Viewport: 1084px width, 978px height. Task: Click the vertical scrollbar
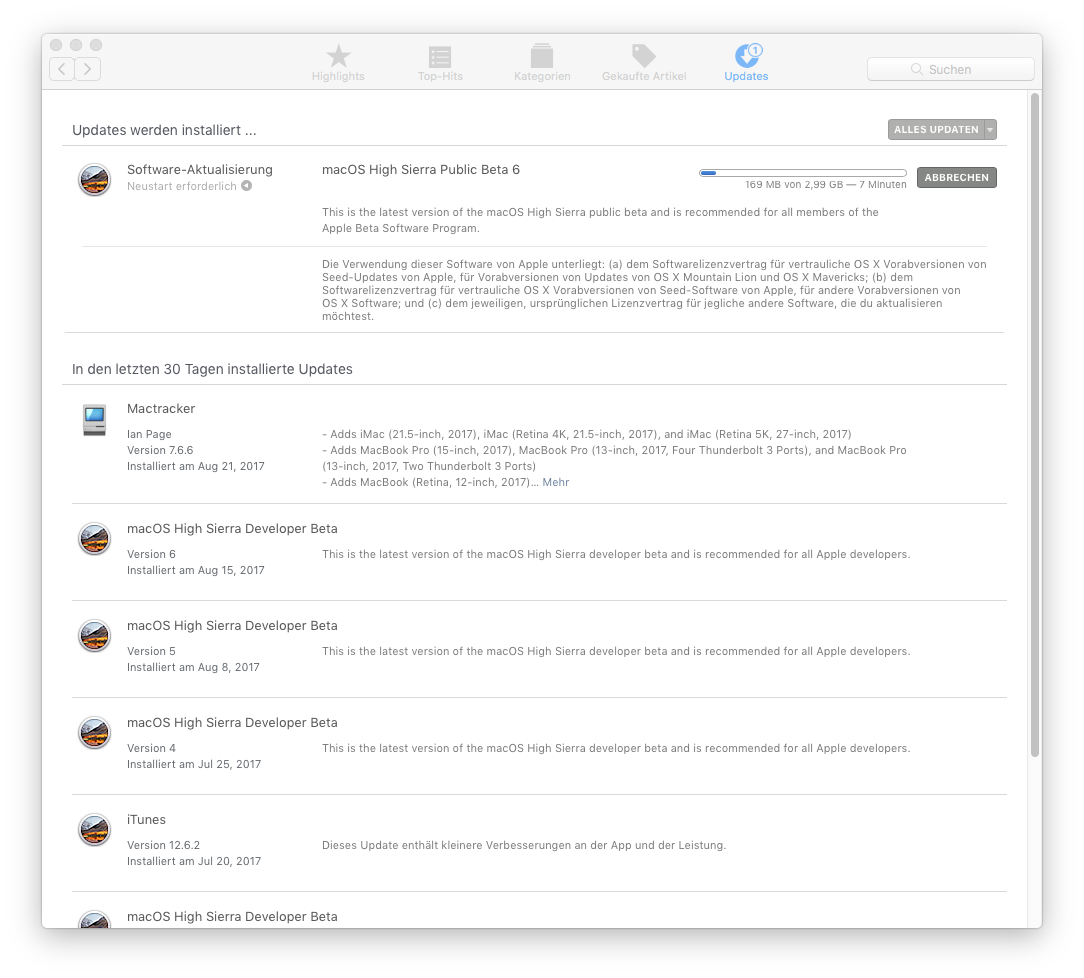(x=1035, y=424)
